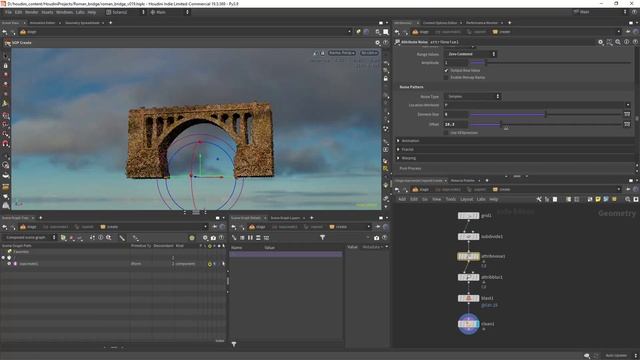Toggle pin on the parameter pane path bar
This screenshot has width=640, height=360.
[628, 32]
